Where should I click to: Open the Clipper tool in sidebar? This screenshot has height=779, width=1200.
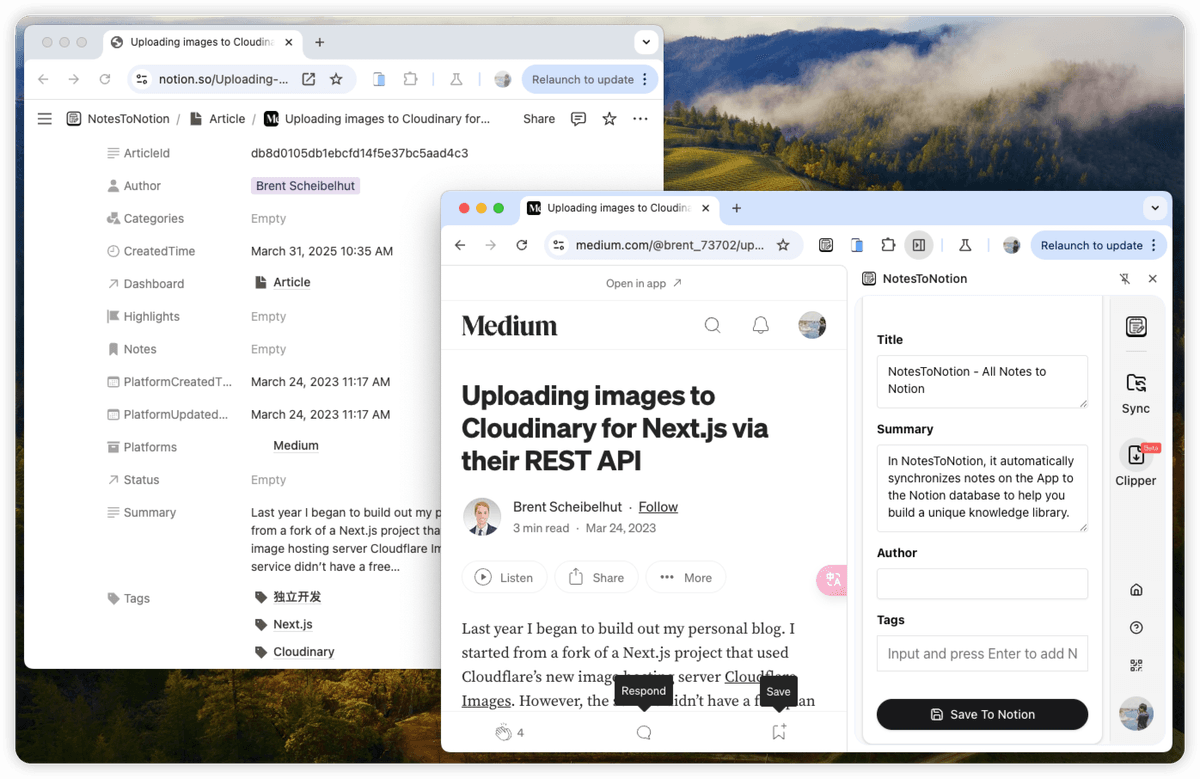[x=1135, y=456]
